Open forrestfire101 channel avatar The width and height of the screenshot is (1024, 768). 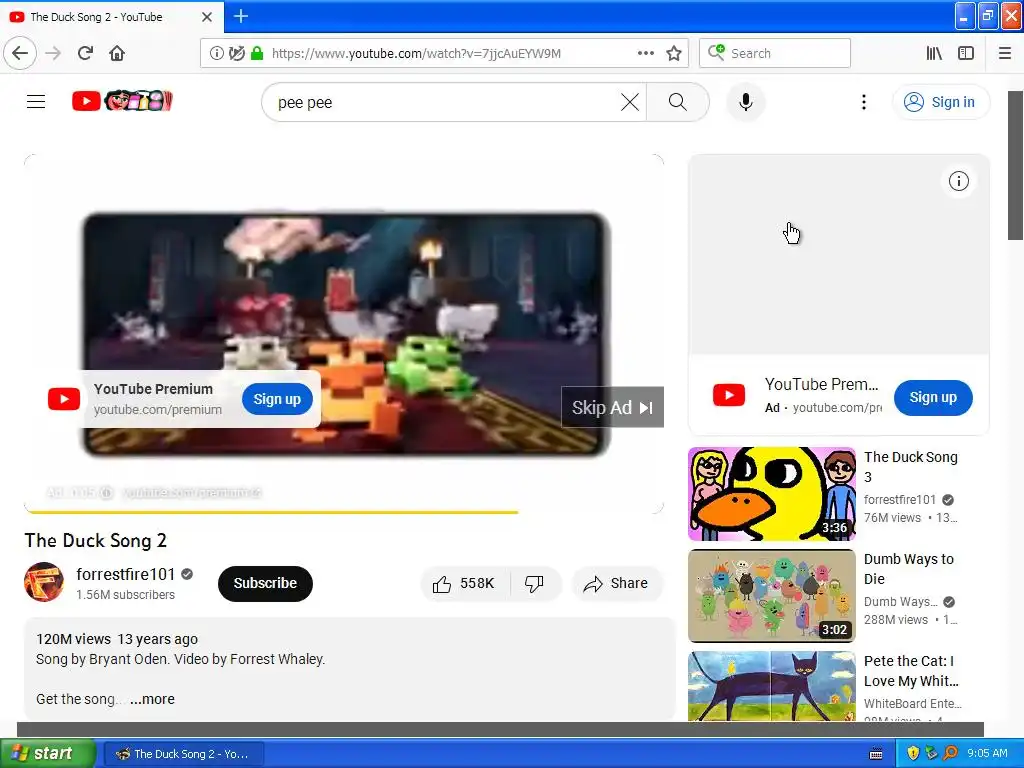click(x=44, y=582)
